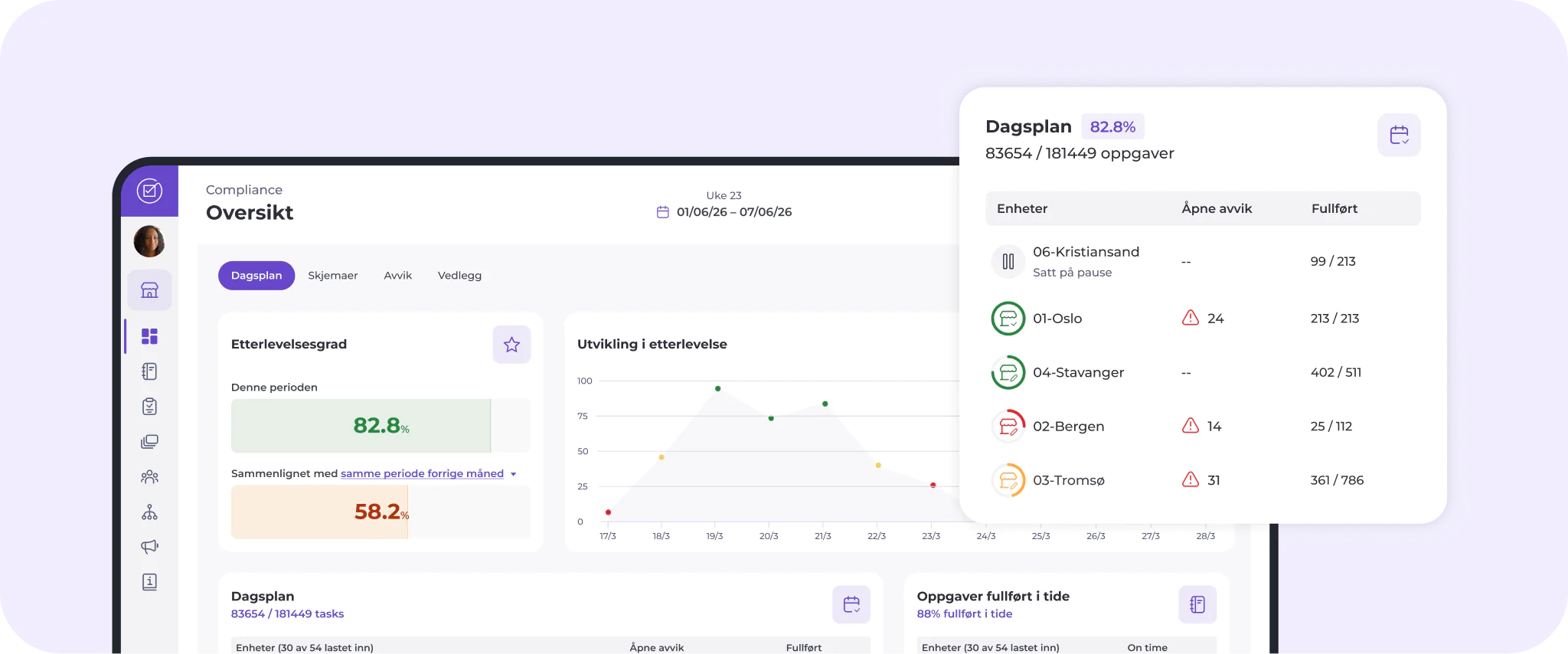Click the Åpne avvik column header in the popup
1568x654 pixels.
click(1217, 208)
